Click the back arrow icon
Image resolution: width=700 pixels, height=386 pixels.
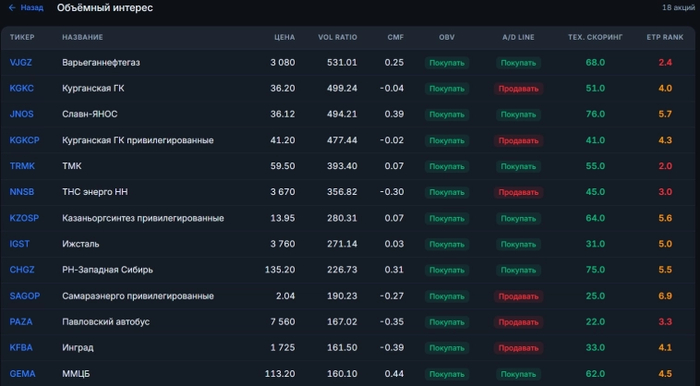tap(12, 8)
